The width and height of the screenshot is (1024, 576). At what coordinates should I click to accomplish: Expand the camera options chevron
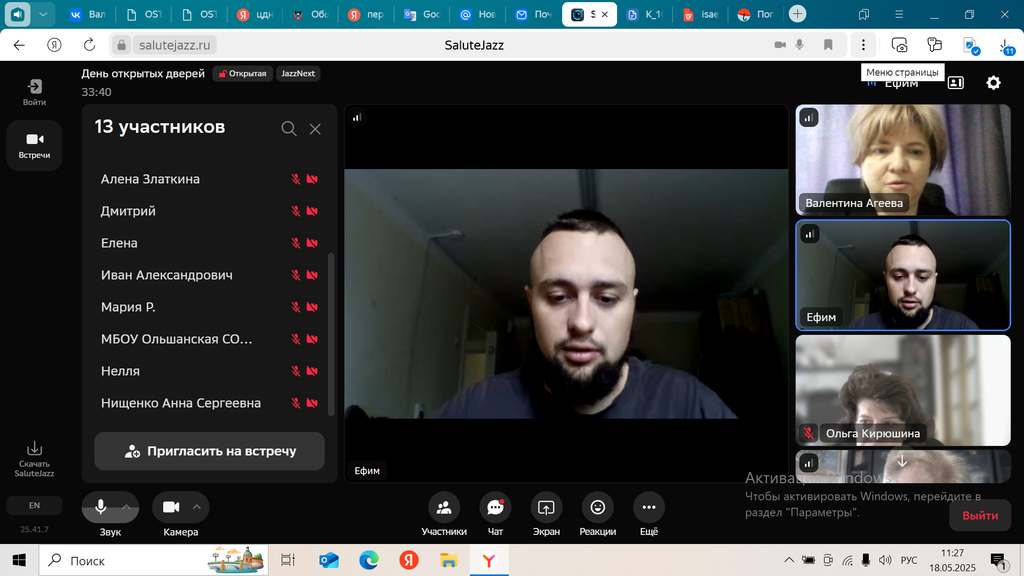click(197, 507)
